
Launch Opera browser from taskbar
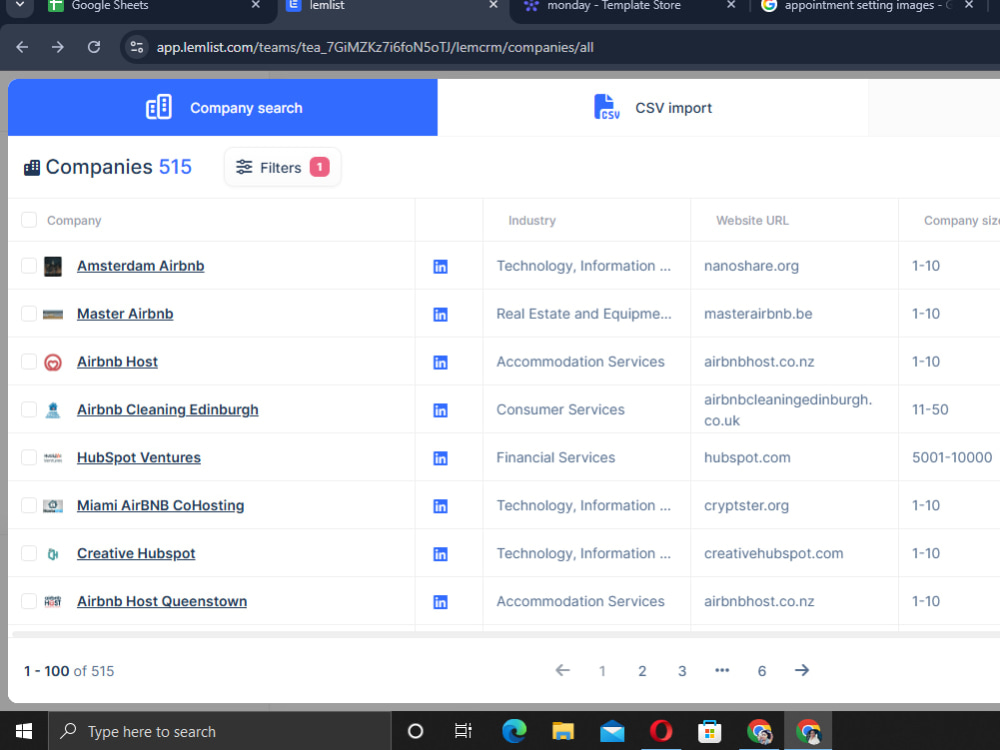[x=661, y=731]
